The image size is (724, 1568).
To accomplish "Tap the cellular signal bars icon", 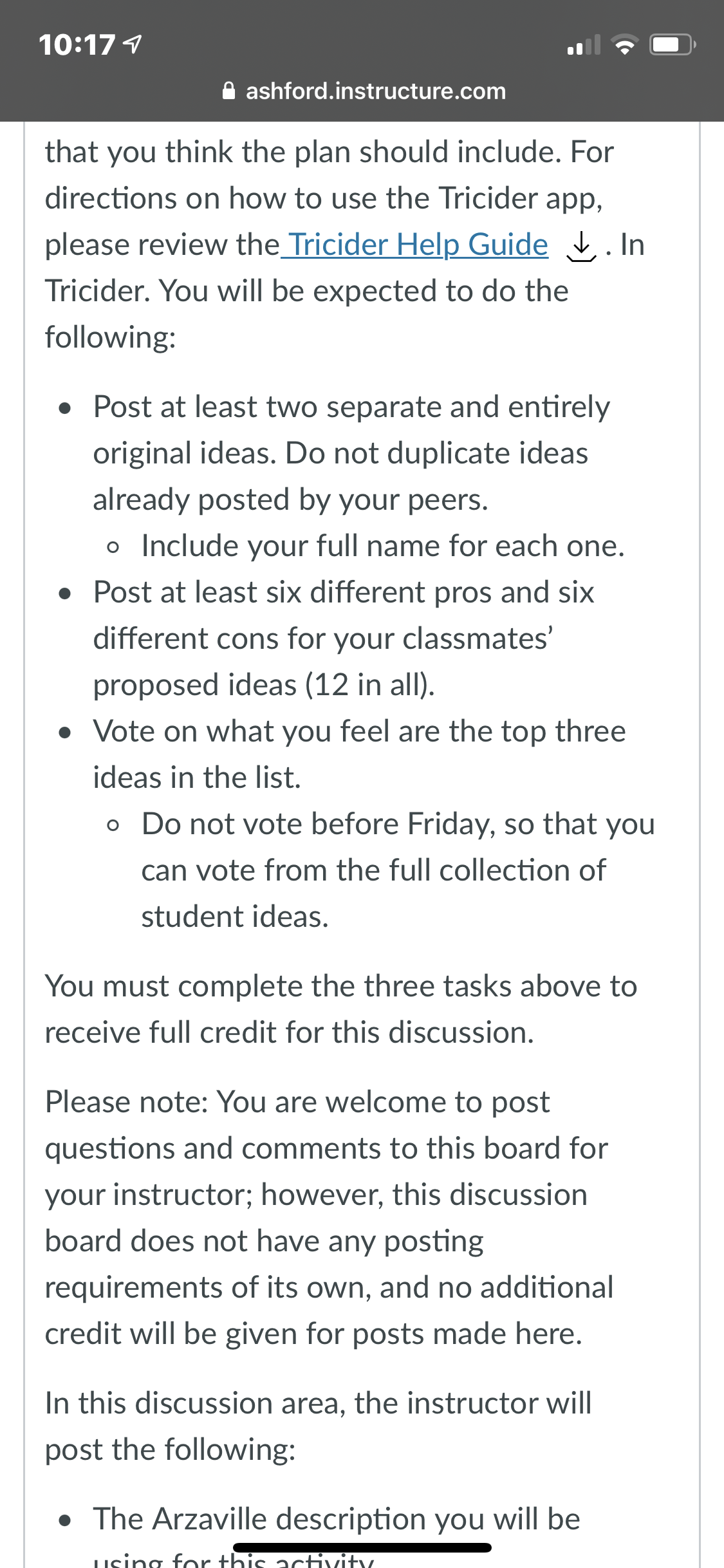I will (x=584, y=44).
